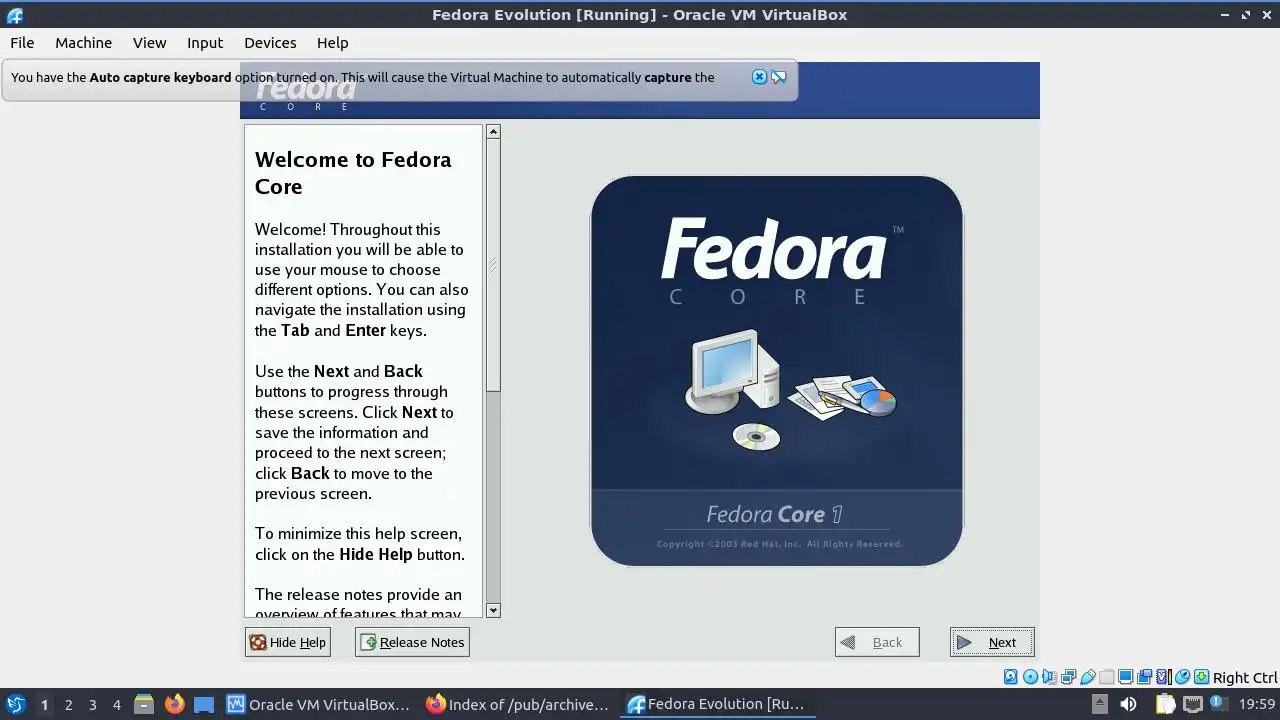Click the removable media eject tray icon

[x=1099, y=704]
